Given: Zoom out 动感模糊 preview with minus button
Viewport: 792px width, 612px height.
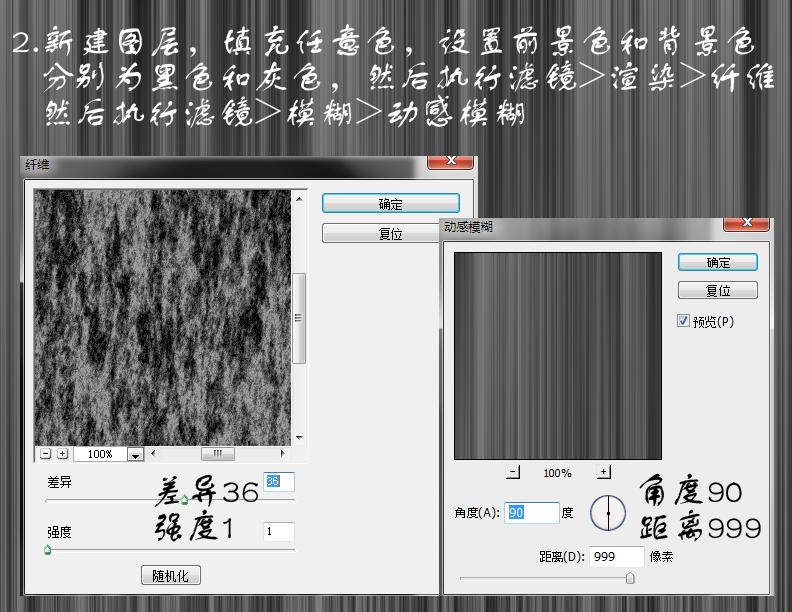Looking at the screenshot, I should pos(513,472).
